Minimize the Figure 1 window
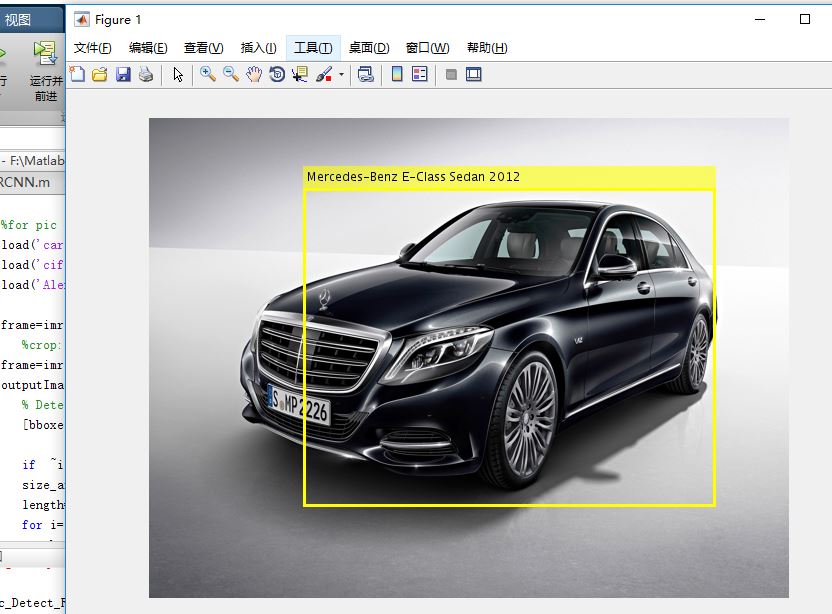This screenshot has width=832, height=614. [760, 19]
